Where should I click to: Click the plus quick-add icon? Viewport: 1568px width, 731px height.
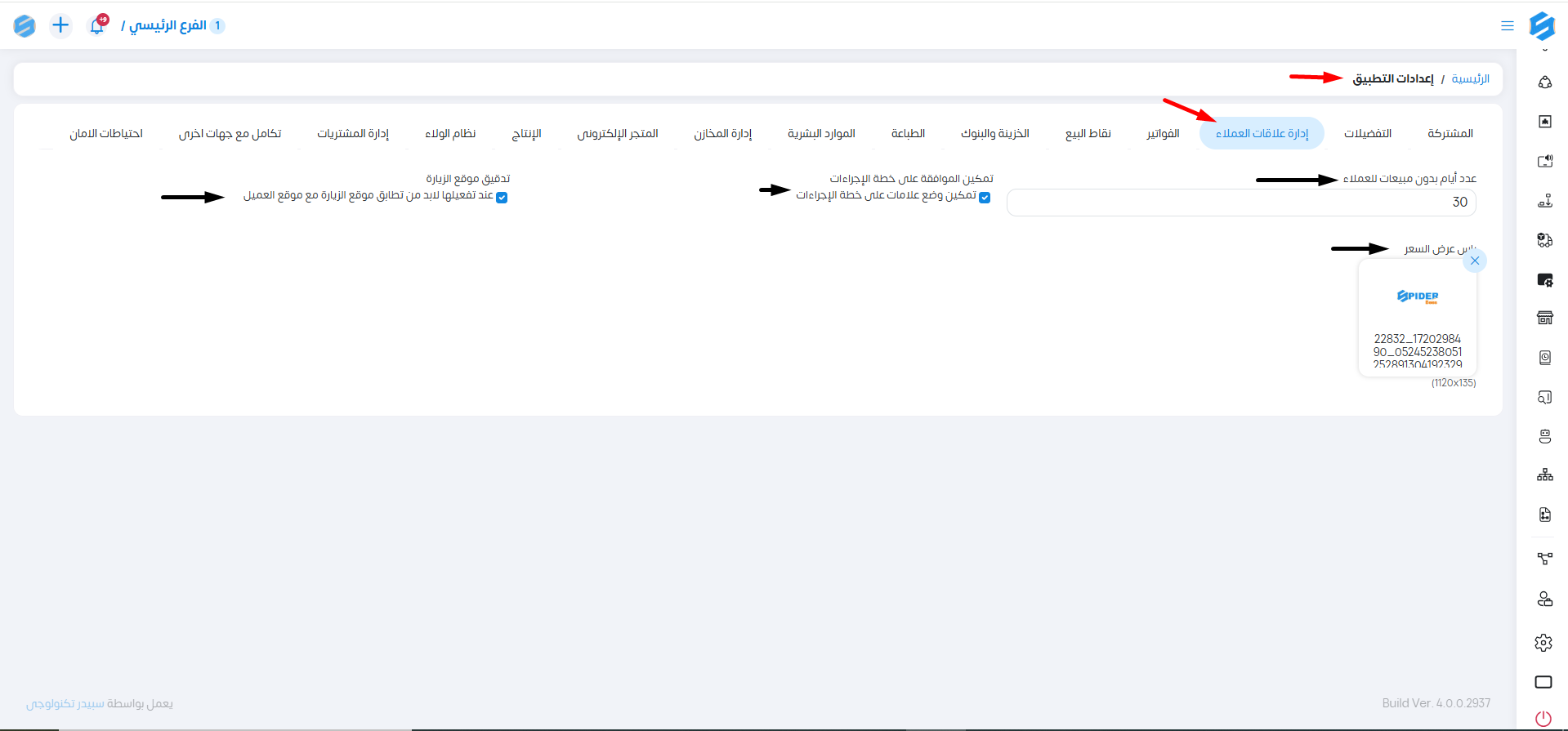(x=60, y=25)
